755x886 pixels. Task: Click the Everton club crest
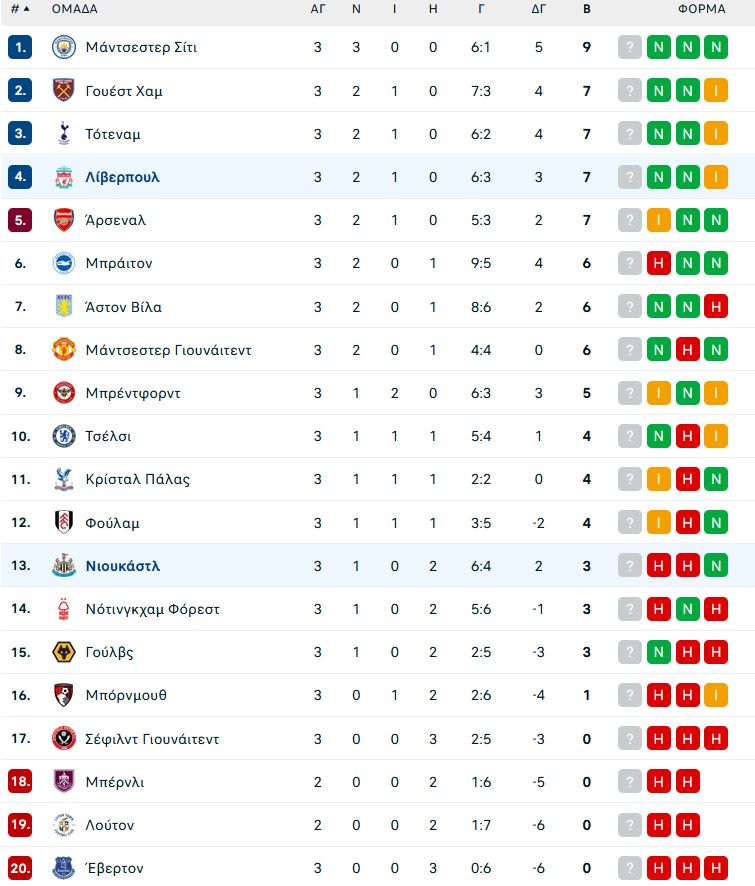(x=64, y=868)
